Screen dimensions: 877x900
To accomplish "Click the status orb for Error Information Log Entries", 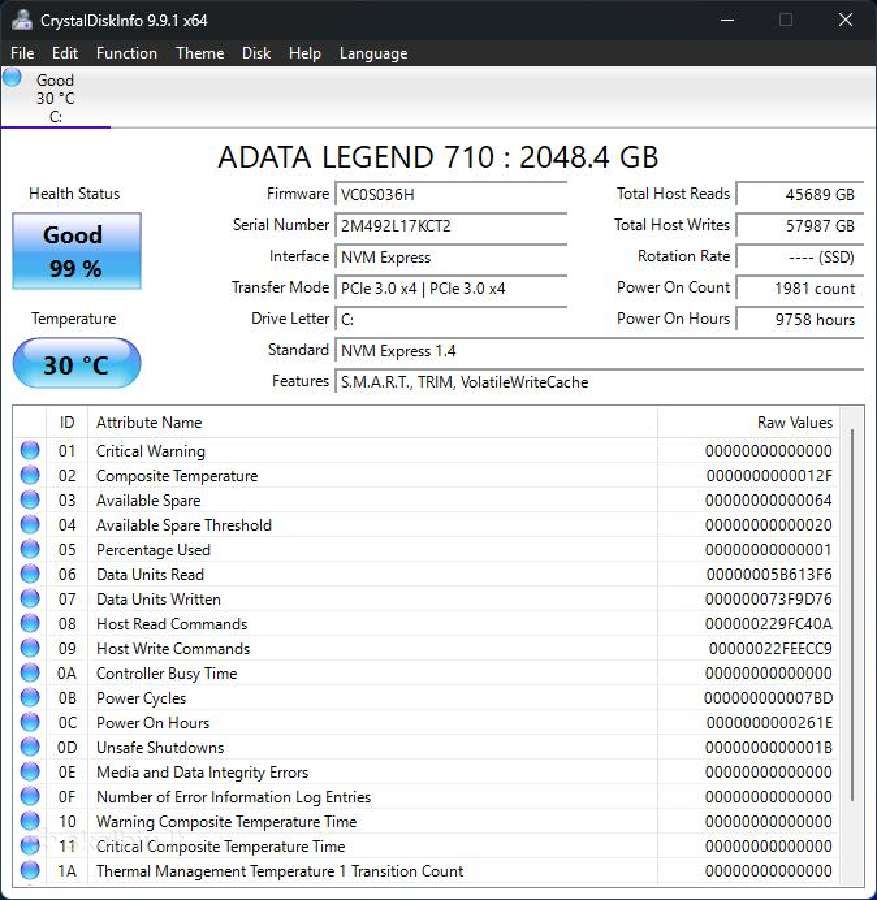I will click(30, 796).
